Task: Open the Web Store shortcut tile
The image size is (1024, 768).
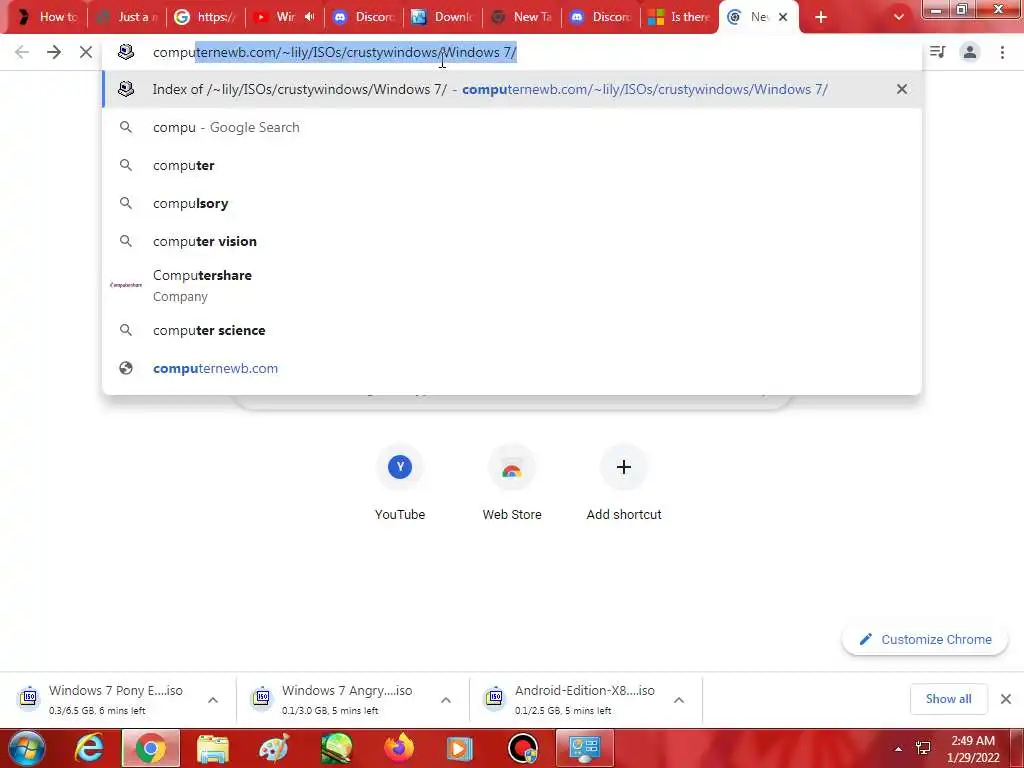Action: (512, 483)
